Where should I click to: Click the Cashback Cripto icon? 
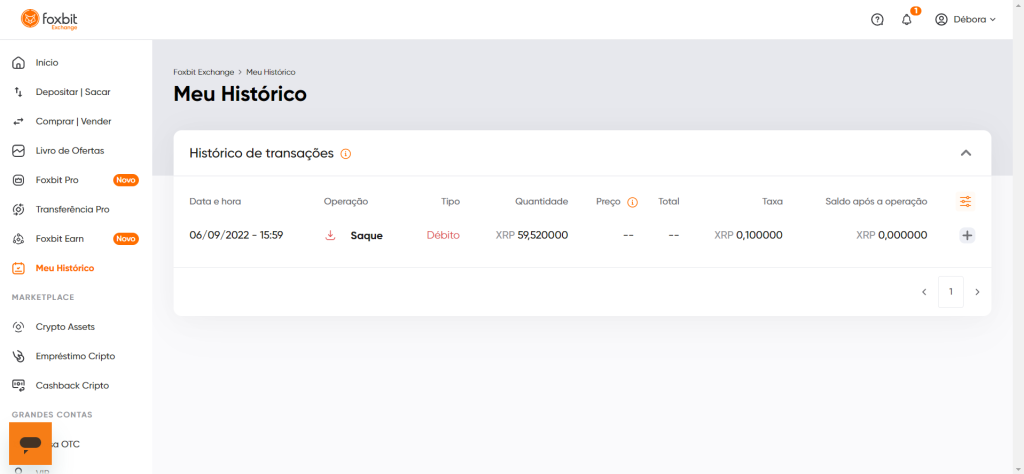tap(18, 385)
